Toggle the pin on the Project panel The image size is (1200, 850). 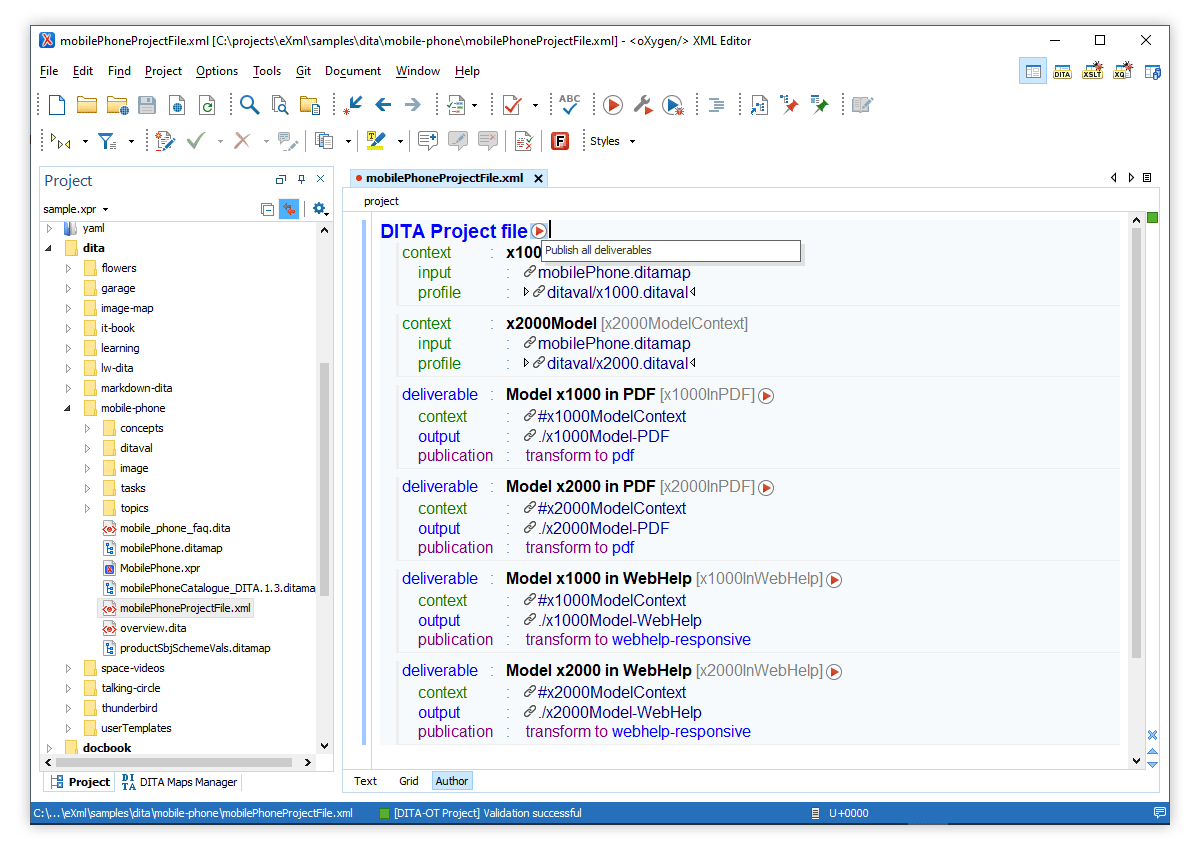click(301, 179)
